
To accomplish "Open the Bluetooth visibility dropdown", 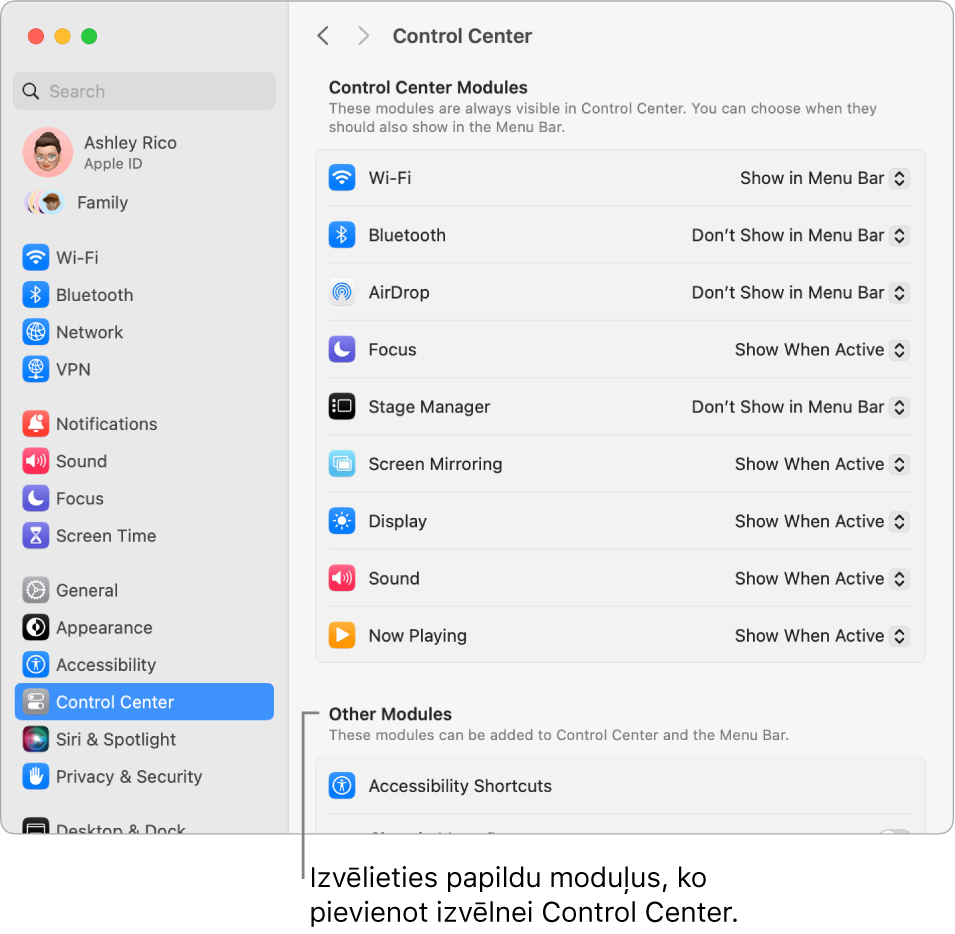I will coord(798,235).
